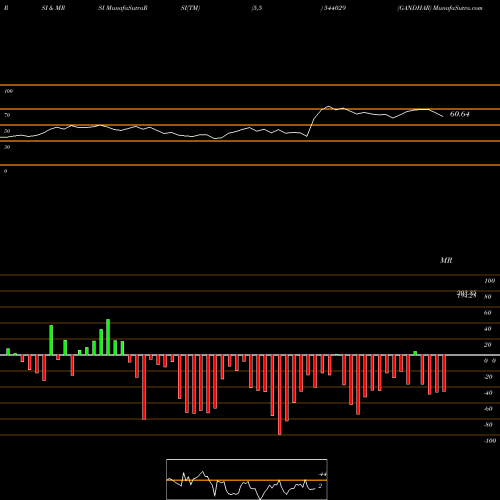Viewport: 500px width, 500px height.
Task: Click the MR axis label -20
Action: tap(488, 377)
